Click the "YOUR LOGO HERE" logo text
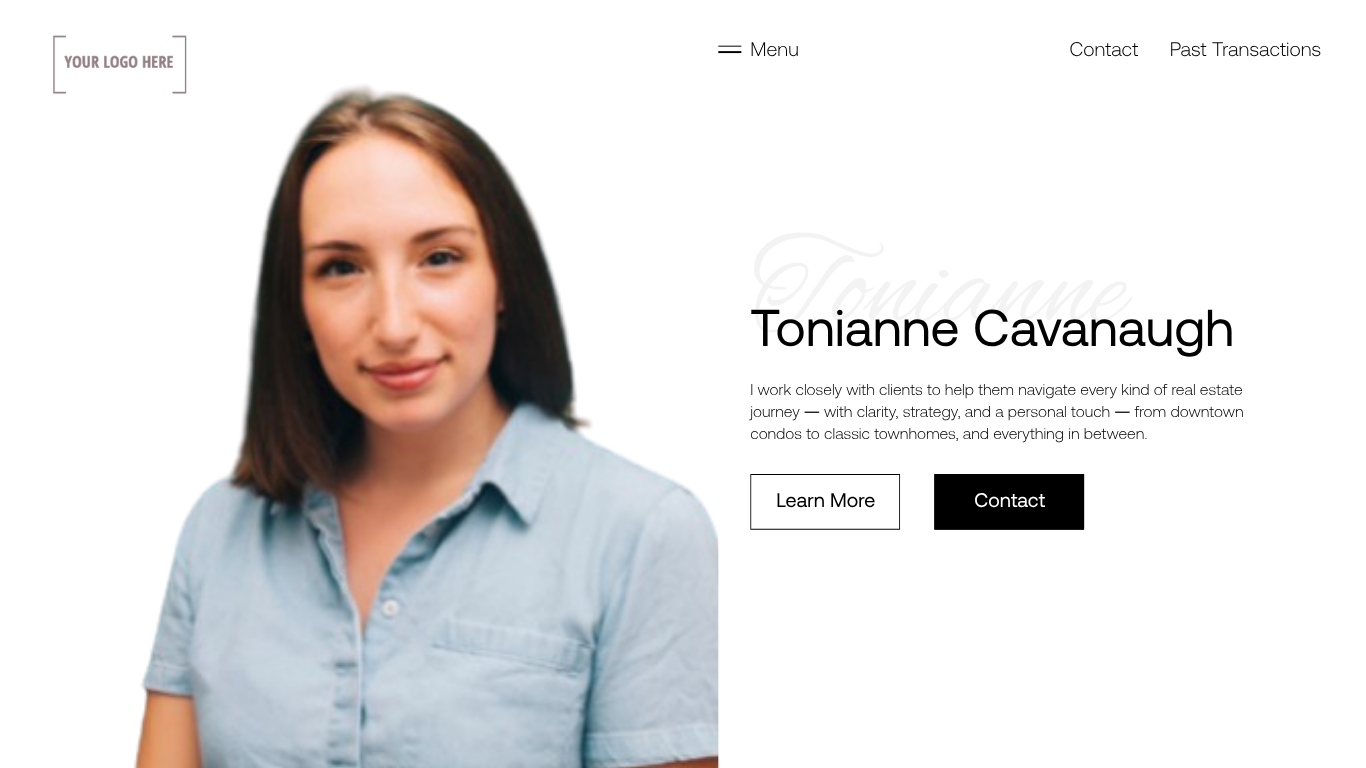The height and width of the screenshot is (768, 1366). tap(119, 62)
